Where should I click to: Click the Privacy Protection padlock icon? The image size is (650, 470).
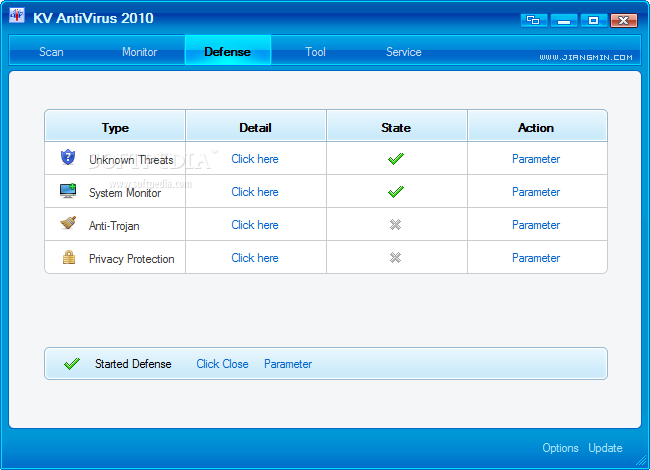69,257
